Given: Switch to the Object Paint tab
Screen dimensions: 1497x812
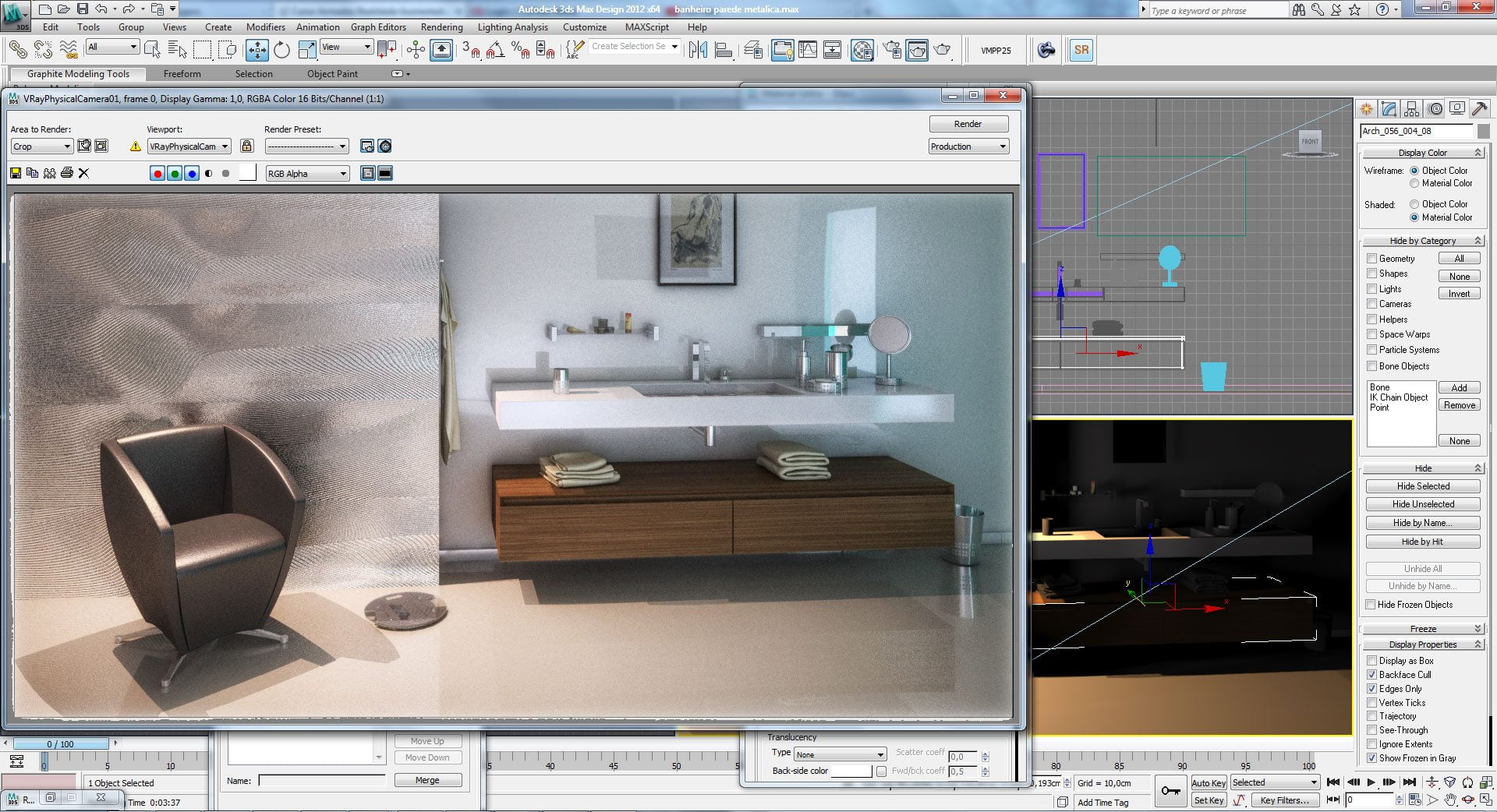Looking at the screenshot, I should 332,74.
